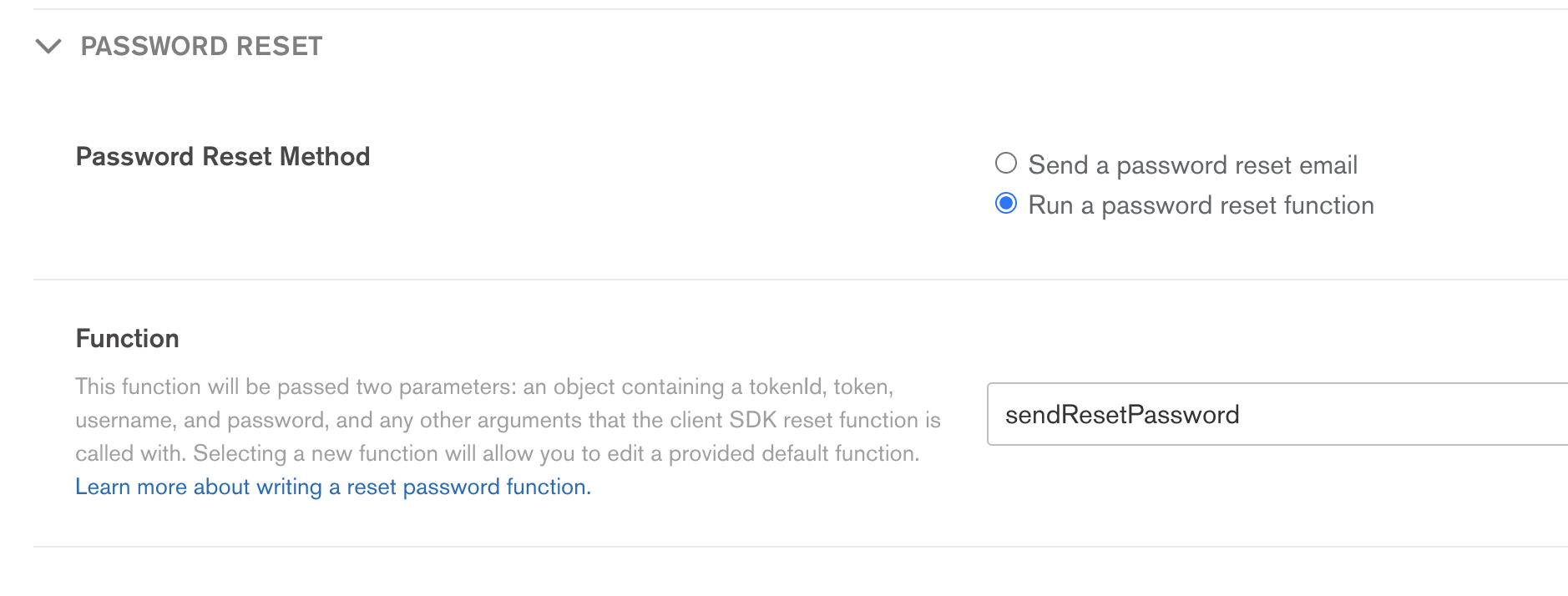The image size is (1568, 596).
Task: Click the 'Function' heading
Action: (x=127, y=338)
